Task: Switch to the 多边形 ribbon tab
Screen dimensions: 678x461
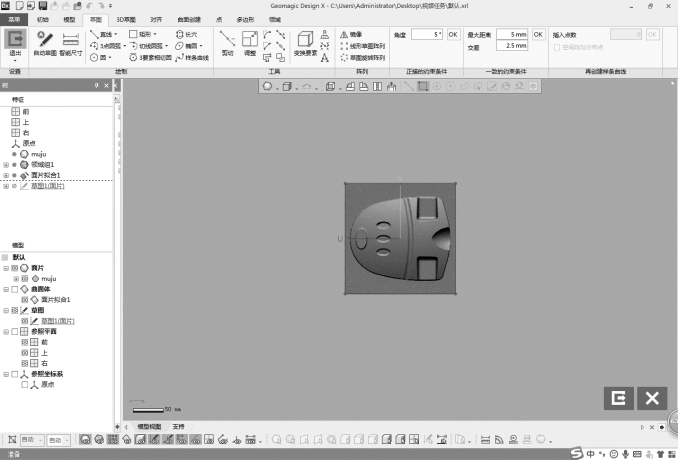Action: pyautogui.click(x=246, y=19)
